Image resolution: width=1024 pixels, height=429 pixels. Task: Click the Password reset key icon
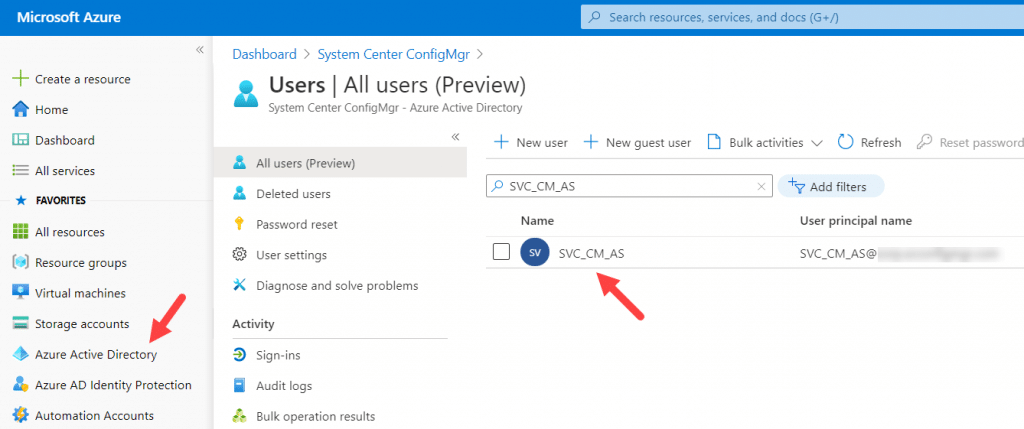(x=240, y=224)
